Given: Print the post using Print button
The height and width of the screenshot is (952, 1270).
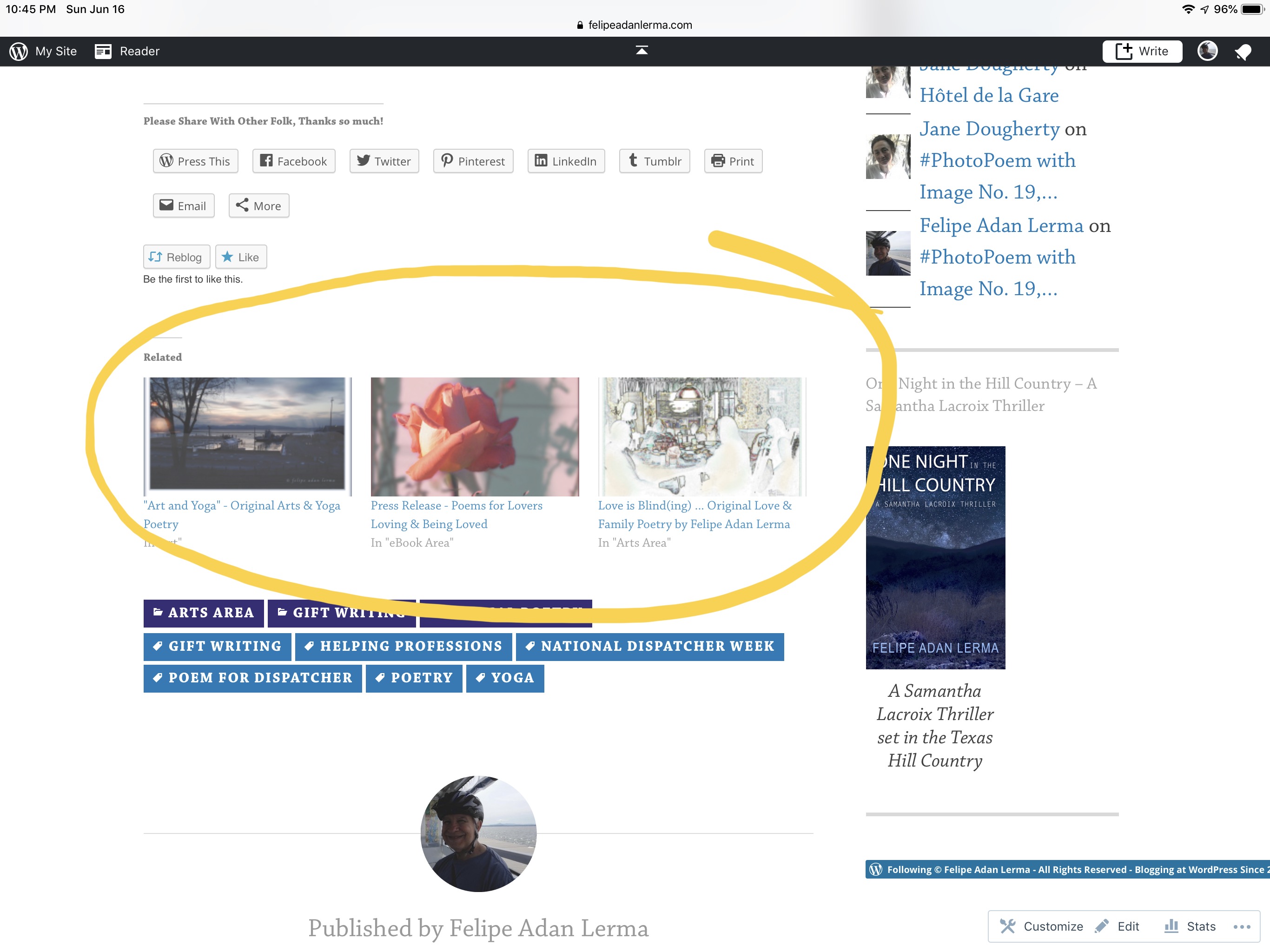Looking at the screenshot, I should tap(733, 161).
